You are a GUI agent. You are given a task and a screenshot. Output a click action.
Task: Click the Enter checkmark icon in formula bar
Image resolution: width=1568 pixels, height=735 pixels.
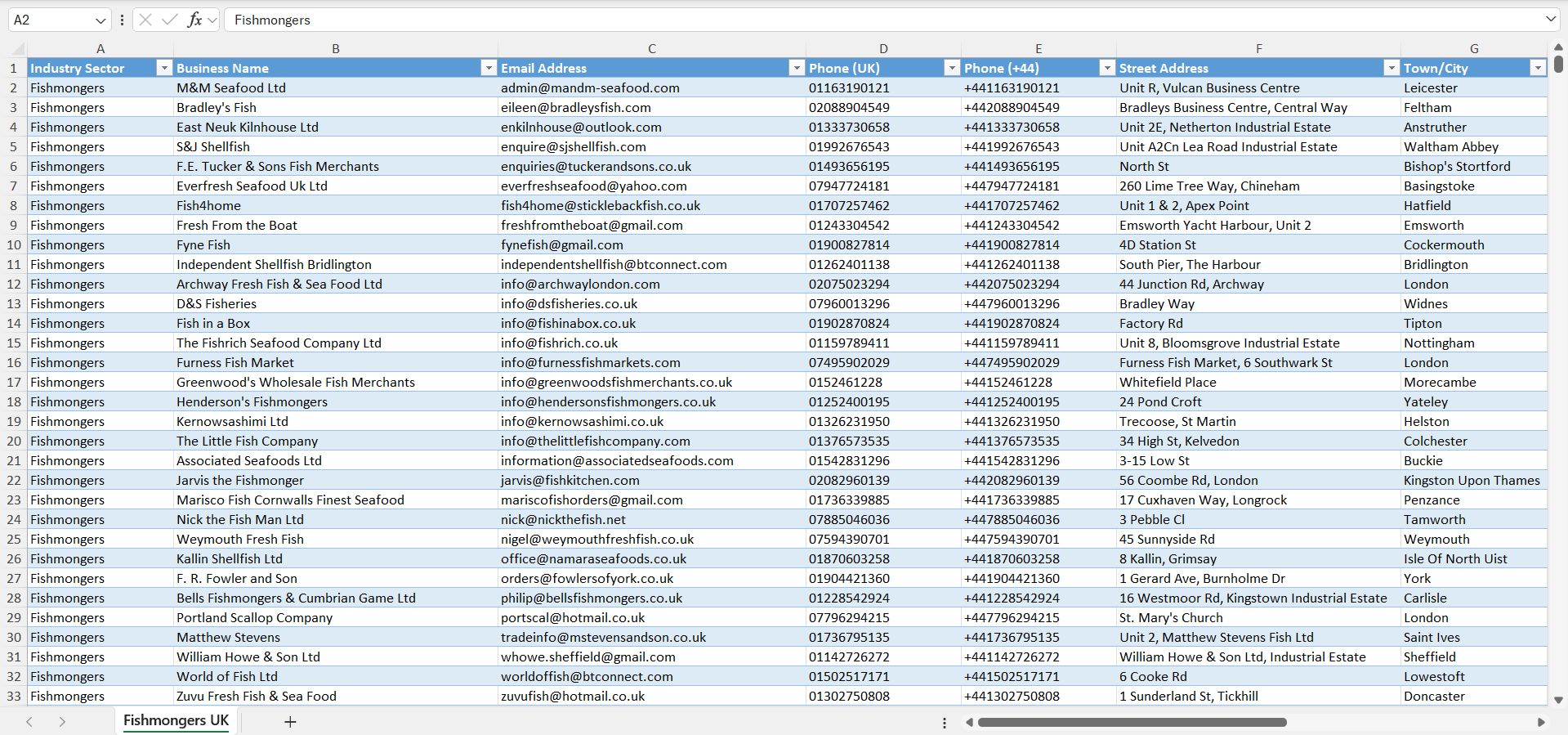pos(170,20)
